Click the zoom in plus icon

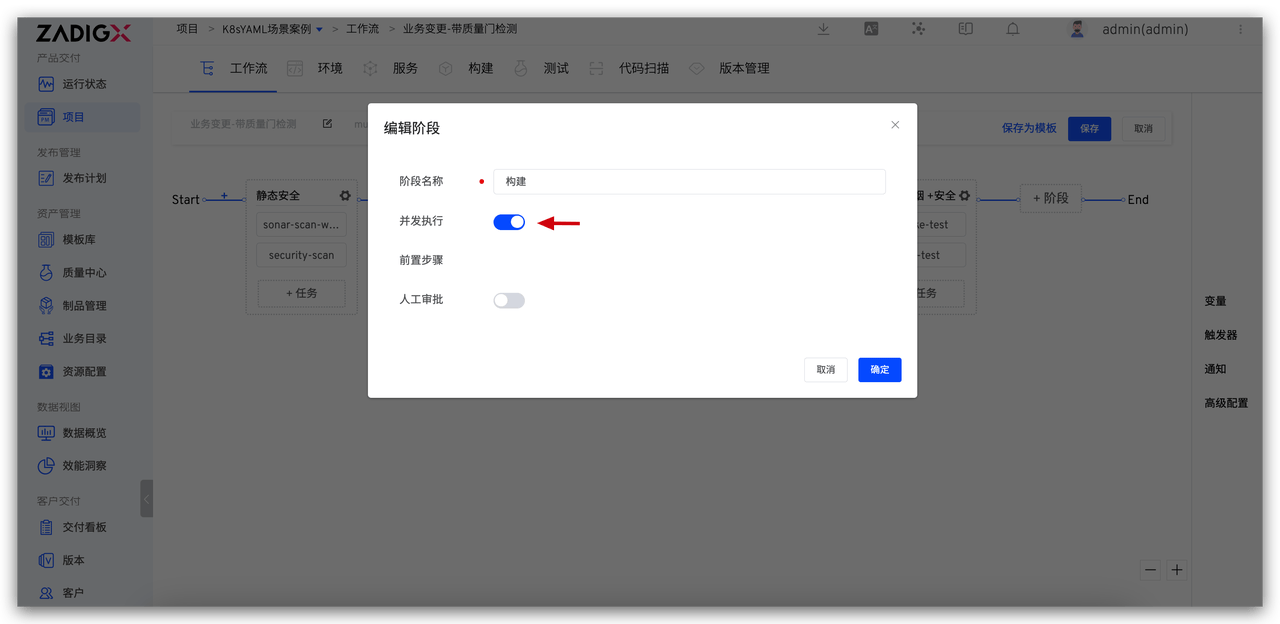pyautogui.click(x=1177, y=570)
